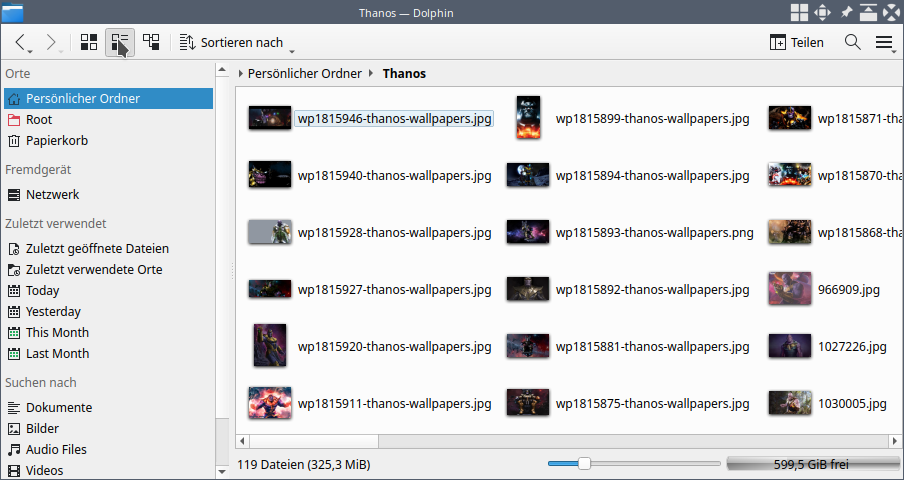
Task: Select thumbnail of wp1815940-thanos-wallpapers.jpg
Action: tap(270, 175)
